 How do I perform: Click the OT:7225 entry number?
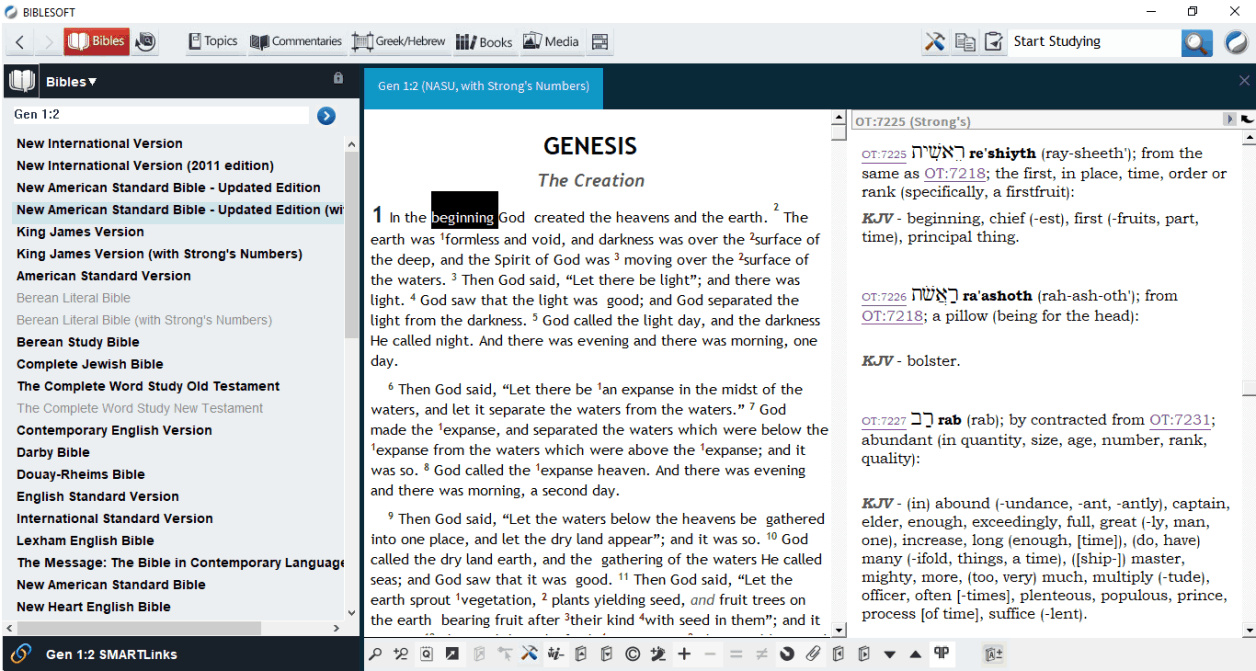point(884,155)
